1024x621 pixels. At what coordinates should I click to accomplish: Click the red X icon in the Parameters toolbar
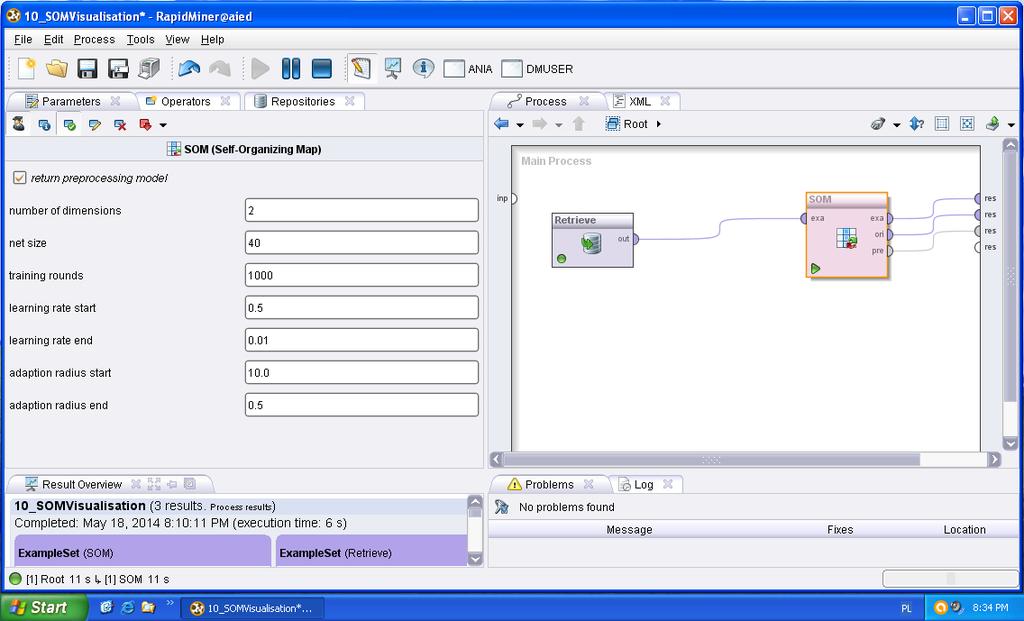[120, 125]
